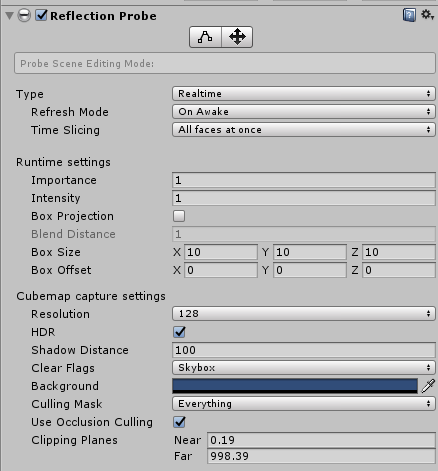Pick background color with the eyedropper
The height and width of the screenshot is (471, 438).
pos(428,386)
